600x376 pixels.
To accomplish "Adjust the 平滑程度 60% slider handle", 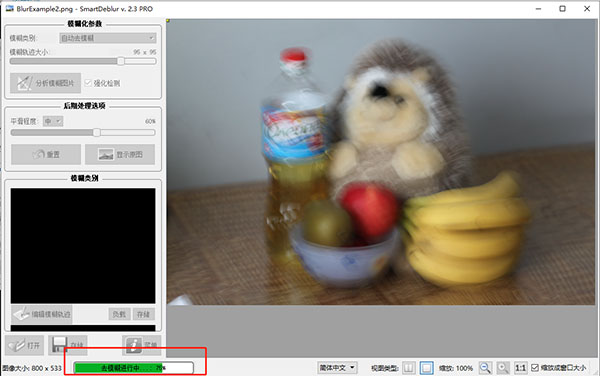I will pos(96,132).
